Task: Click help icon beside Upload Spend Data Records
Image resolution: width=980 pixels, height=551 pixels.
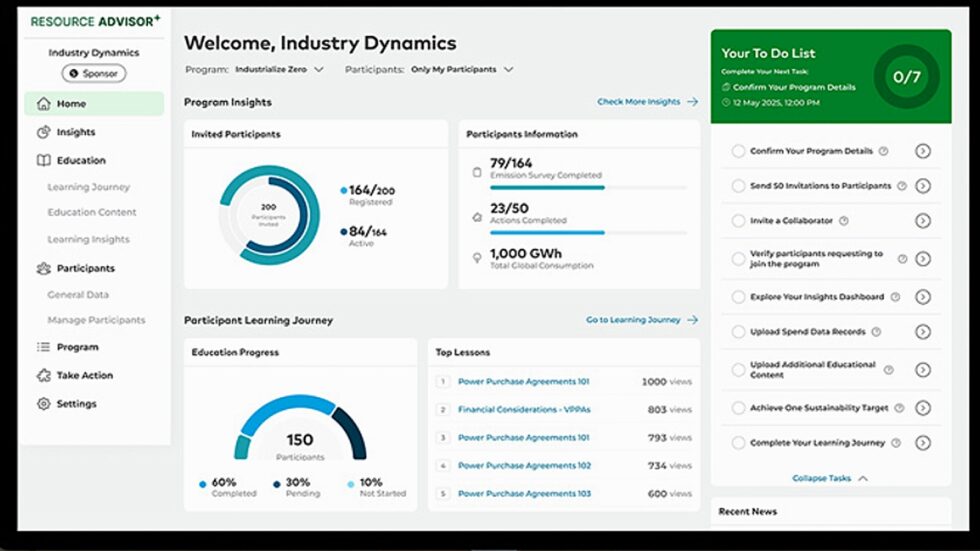Action: 876,332
